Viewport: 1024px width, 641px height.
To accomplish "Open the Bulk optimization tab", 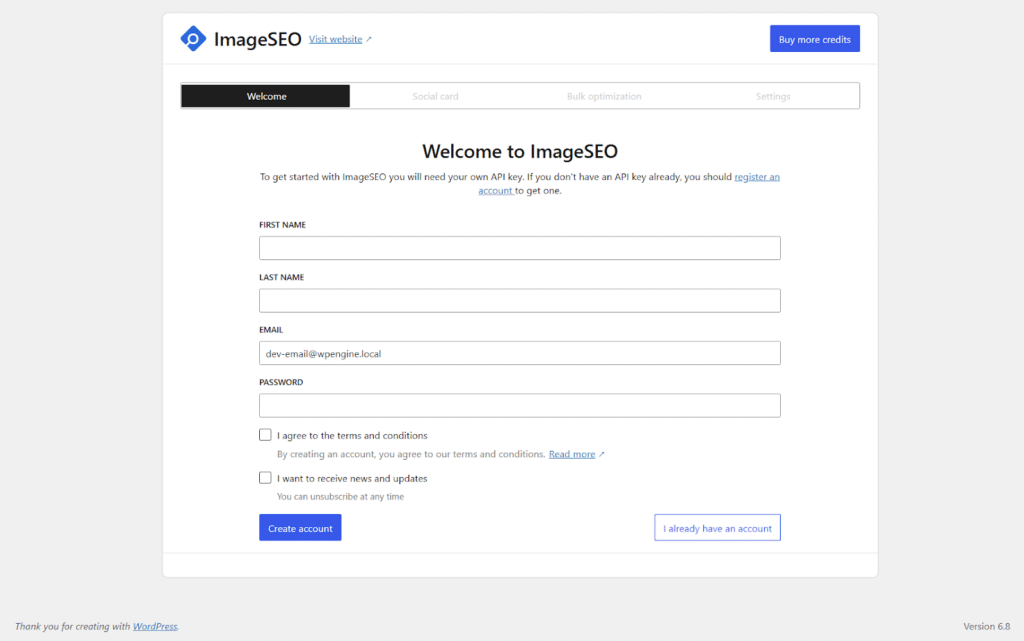I will (604, 96).
